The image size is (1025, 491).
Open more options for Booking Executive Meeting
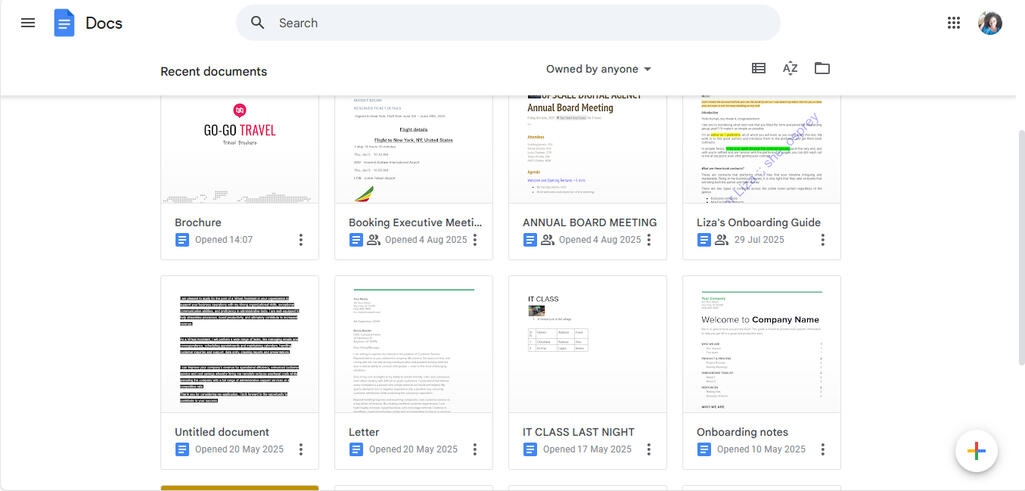[x=475, y=240]
